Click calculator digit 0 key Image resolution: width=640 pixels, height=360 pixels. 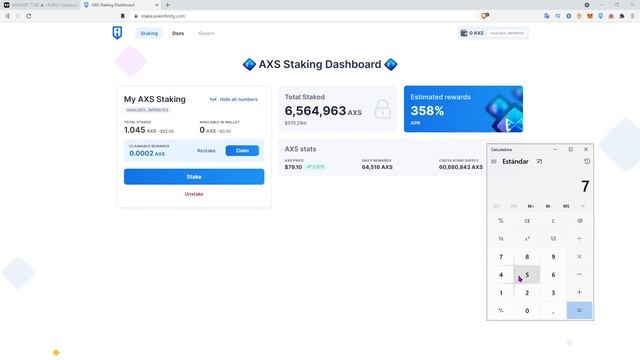pyautogui.click(x=527, y=311)
